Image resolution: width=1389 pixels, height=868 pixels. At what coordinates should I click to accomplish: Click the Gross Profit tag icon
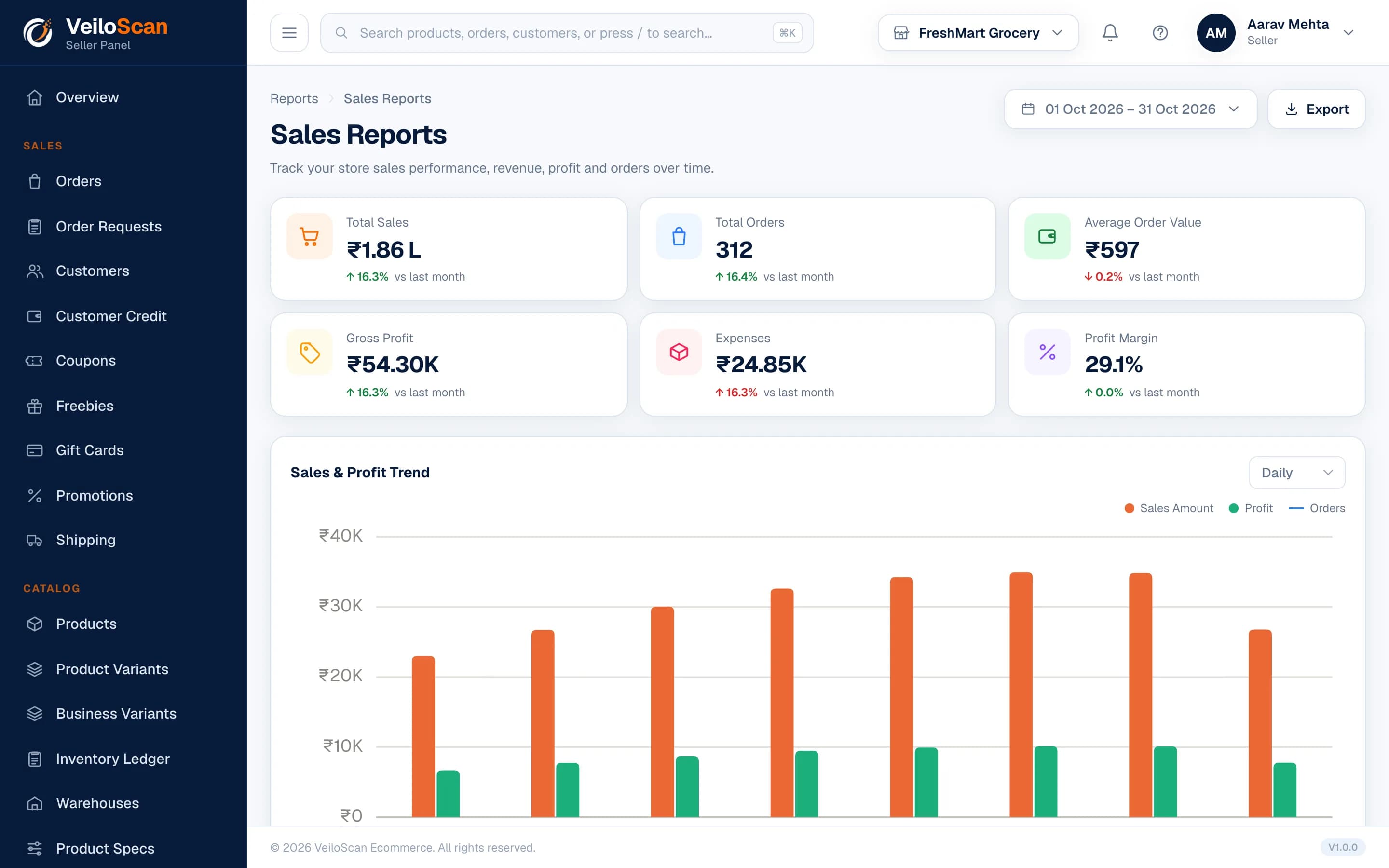(x=309, y=352)
